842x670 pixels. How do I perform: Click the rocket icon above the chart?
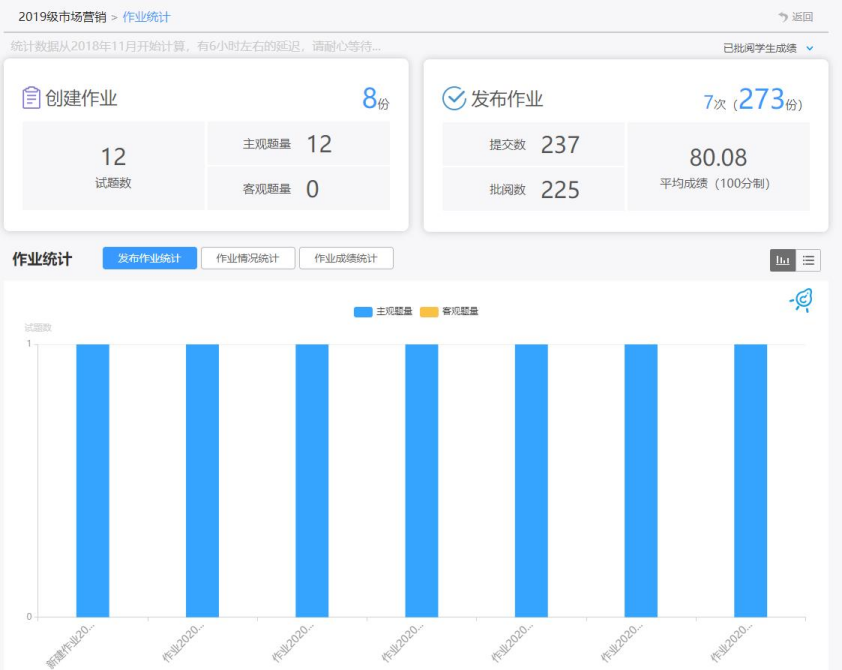coord(800,300)
